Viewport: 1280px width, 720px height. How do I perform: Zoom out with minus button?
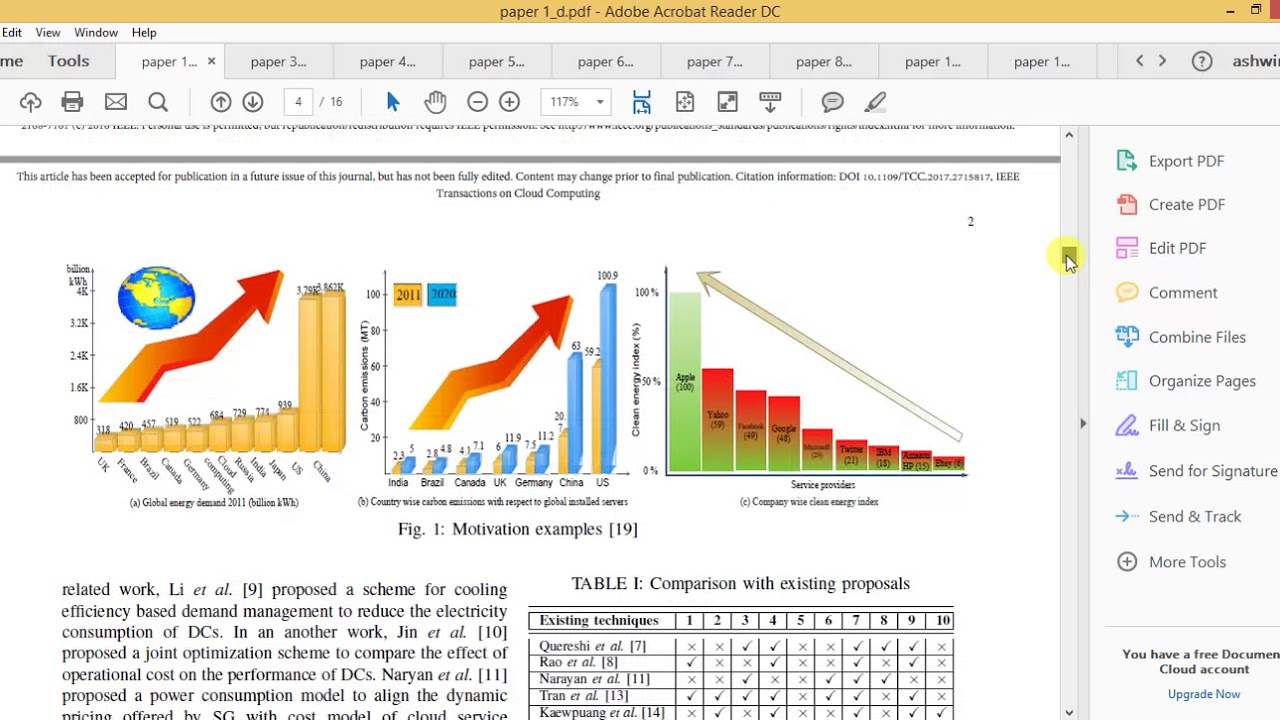(x=478, y=102)
